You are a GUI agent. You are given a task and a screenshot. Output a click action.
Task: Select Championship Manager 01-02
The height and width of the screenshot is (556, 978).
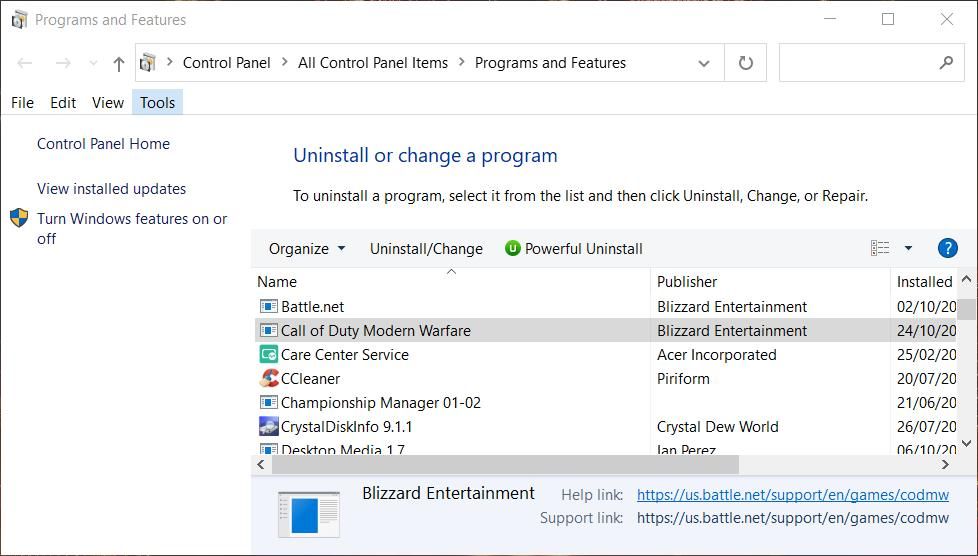pos(606,402)
